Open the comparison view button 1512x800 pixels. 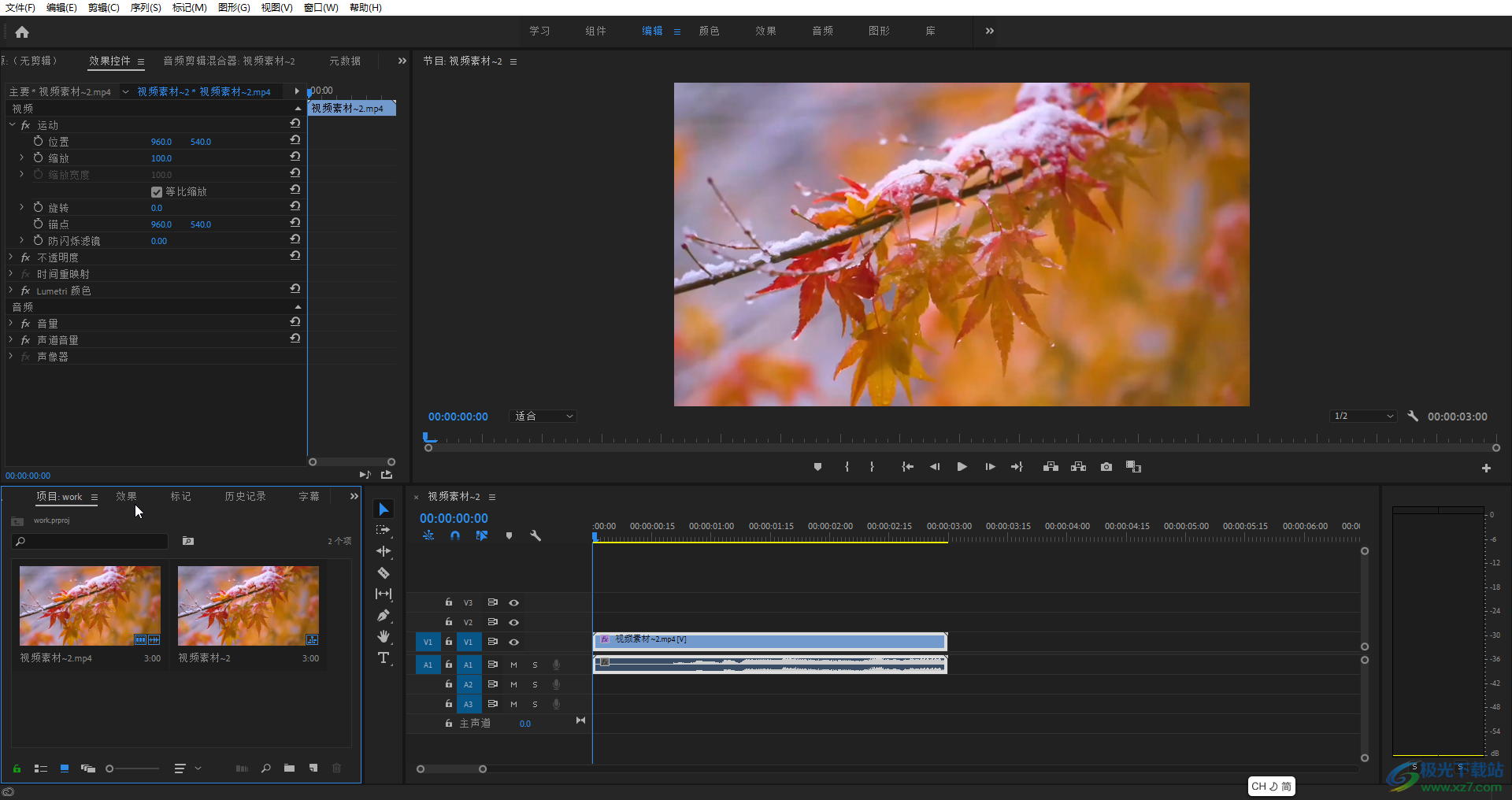coord(1133,467)
